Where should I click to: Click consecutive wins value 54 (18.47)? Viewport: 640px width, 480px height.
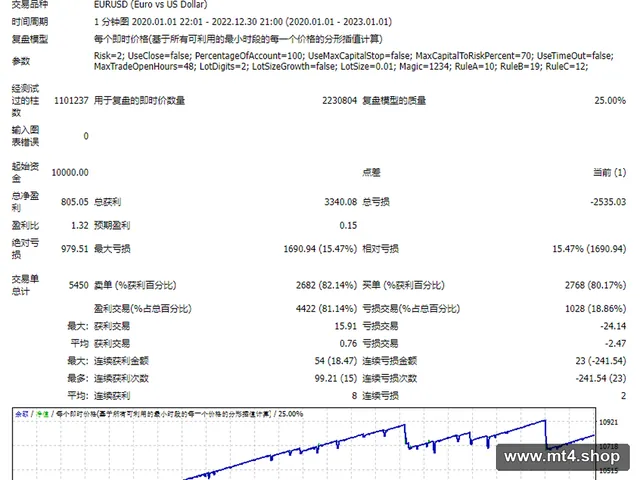[x=336, y=361]
